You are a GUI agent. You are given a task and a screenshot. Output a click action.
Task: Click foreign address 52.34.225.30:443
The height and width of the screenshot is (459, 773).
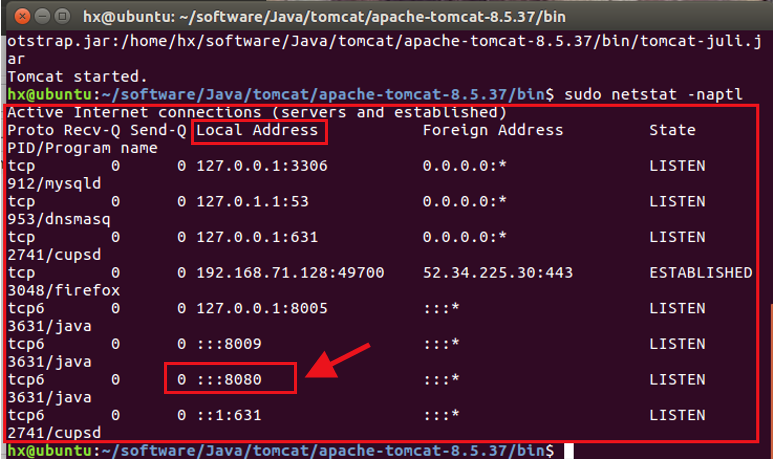click(498, 273)
